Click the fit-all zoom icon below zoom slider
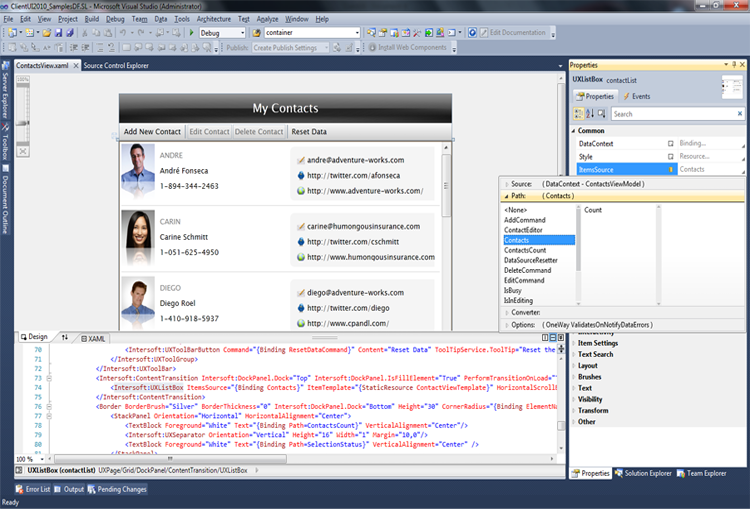Image resolution: width=750 pixels, height=509 pixels. point(22,151)
